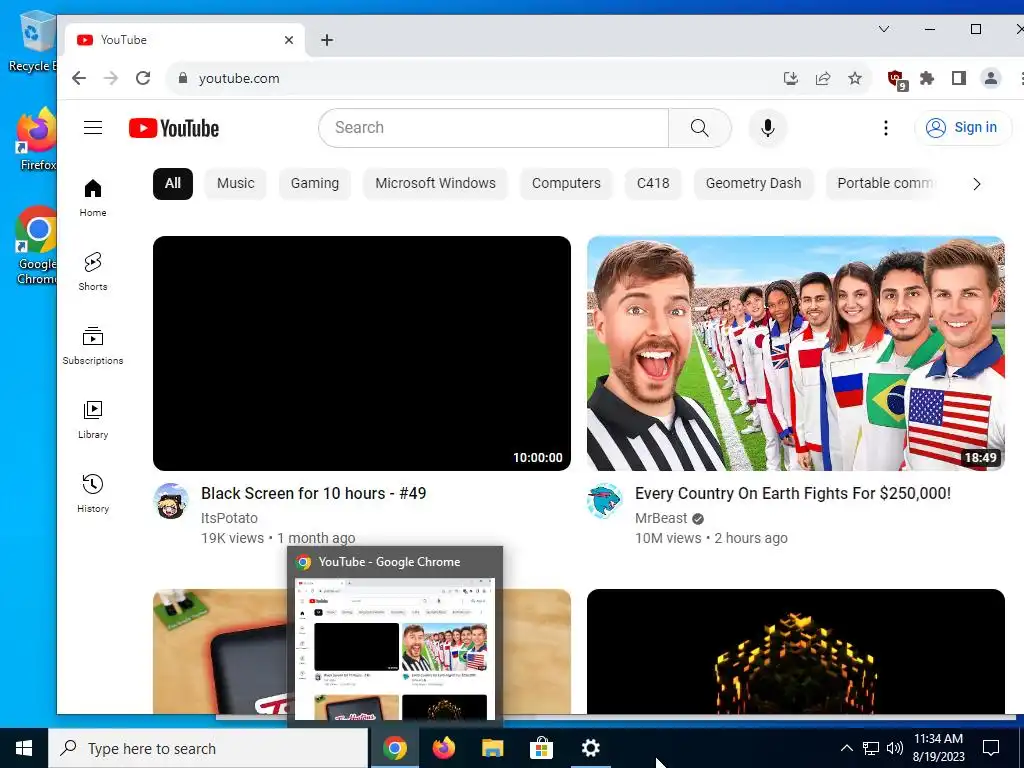The width and height of the screenshot is (1024, 768).
Task: Open Chrome tab search chevron
Action: click(x=884, y=29)
